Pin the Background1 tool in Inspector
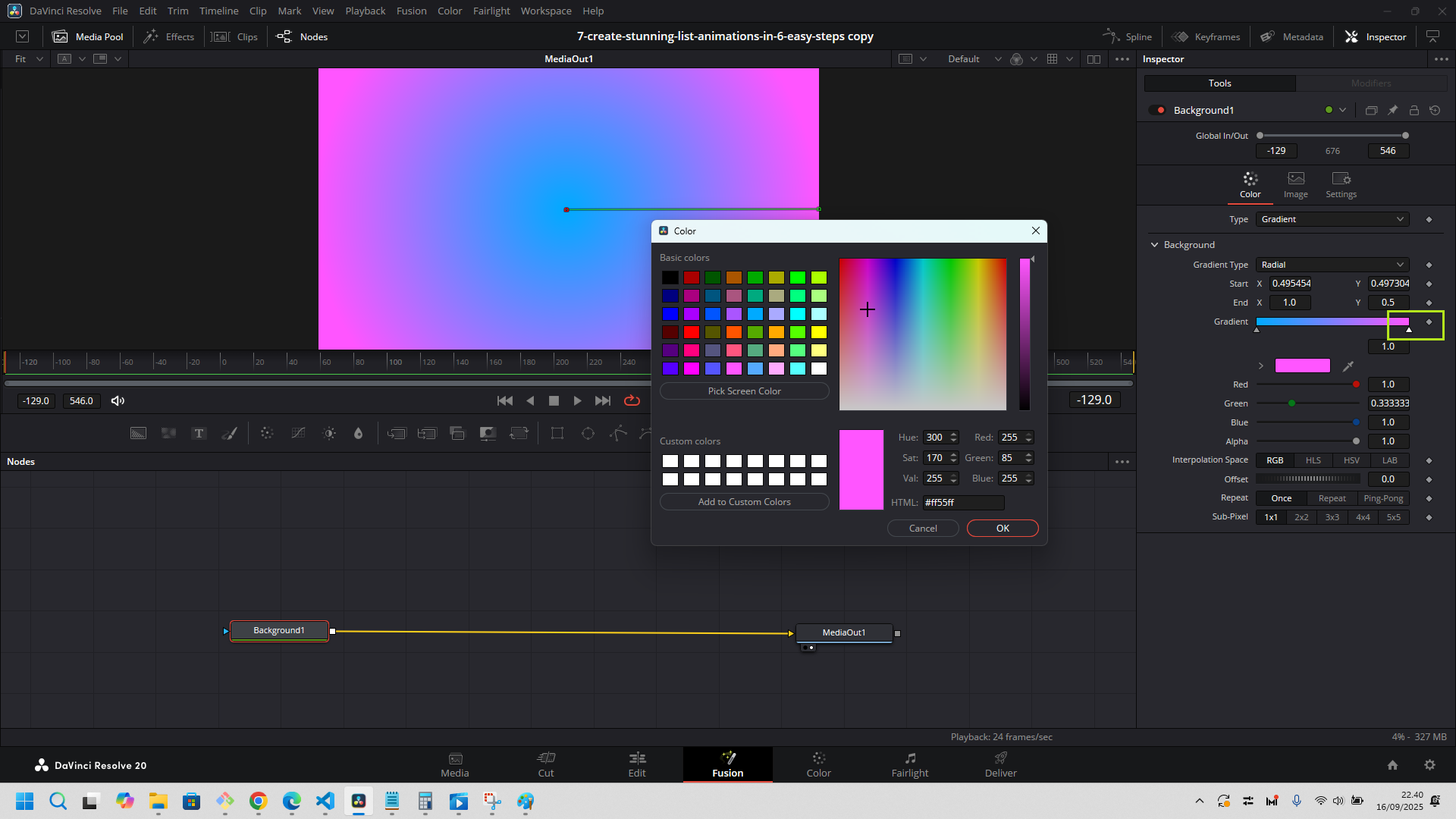 pyautogui.click(x=1392, y=110)
